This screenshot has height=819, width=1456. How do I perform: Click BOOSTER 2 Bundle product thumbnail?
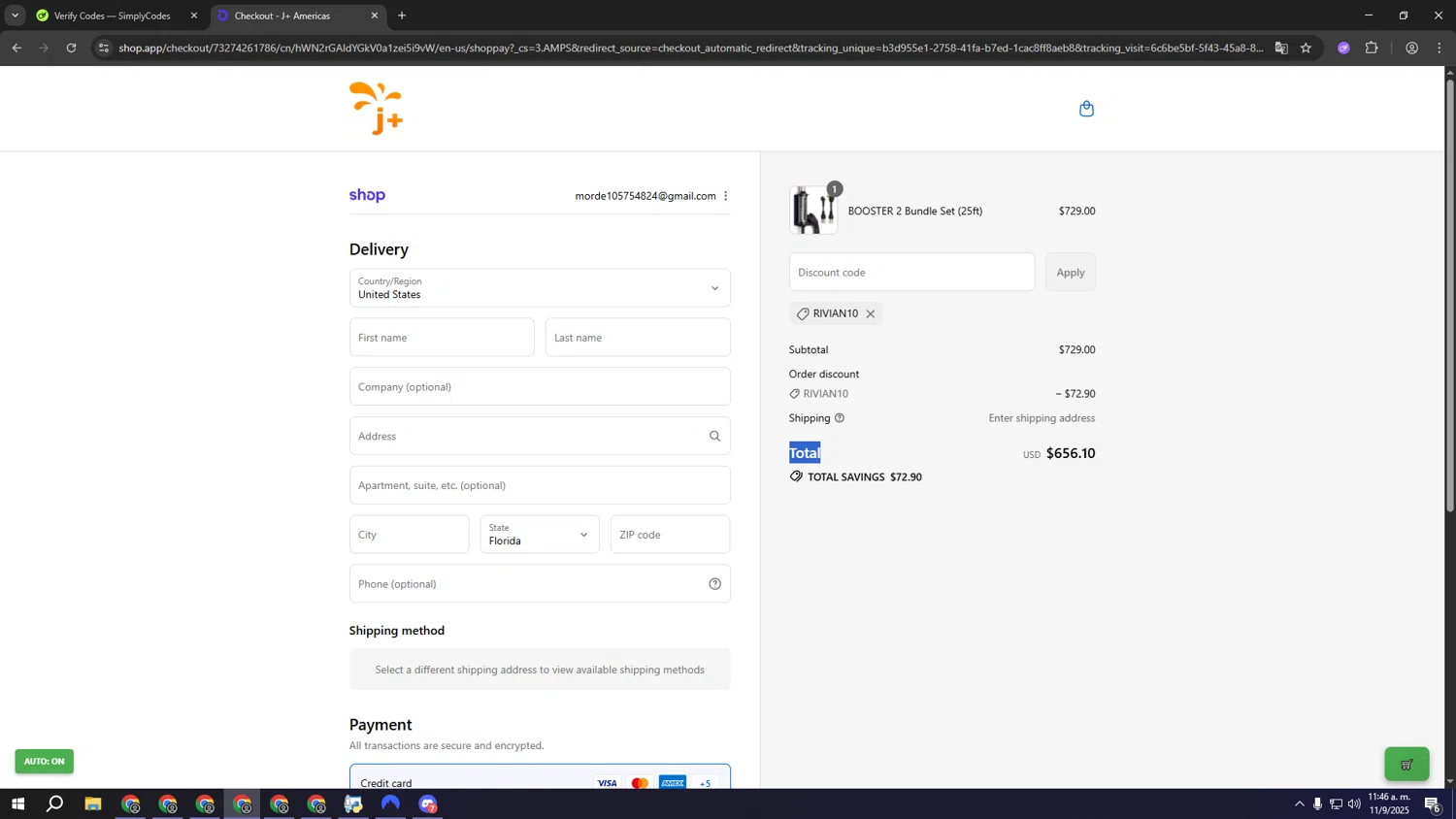813,211
